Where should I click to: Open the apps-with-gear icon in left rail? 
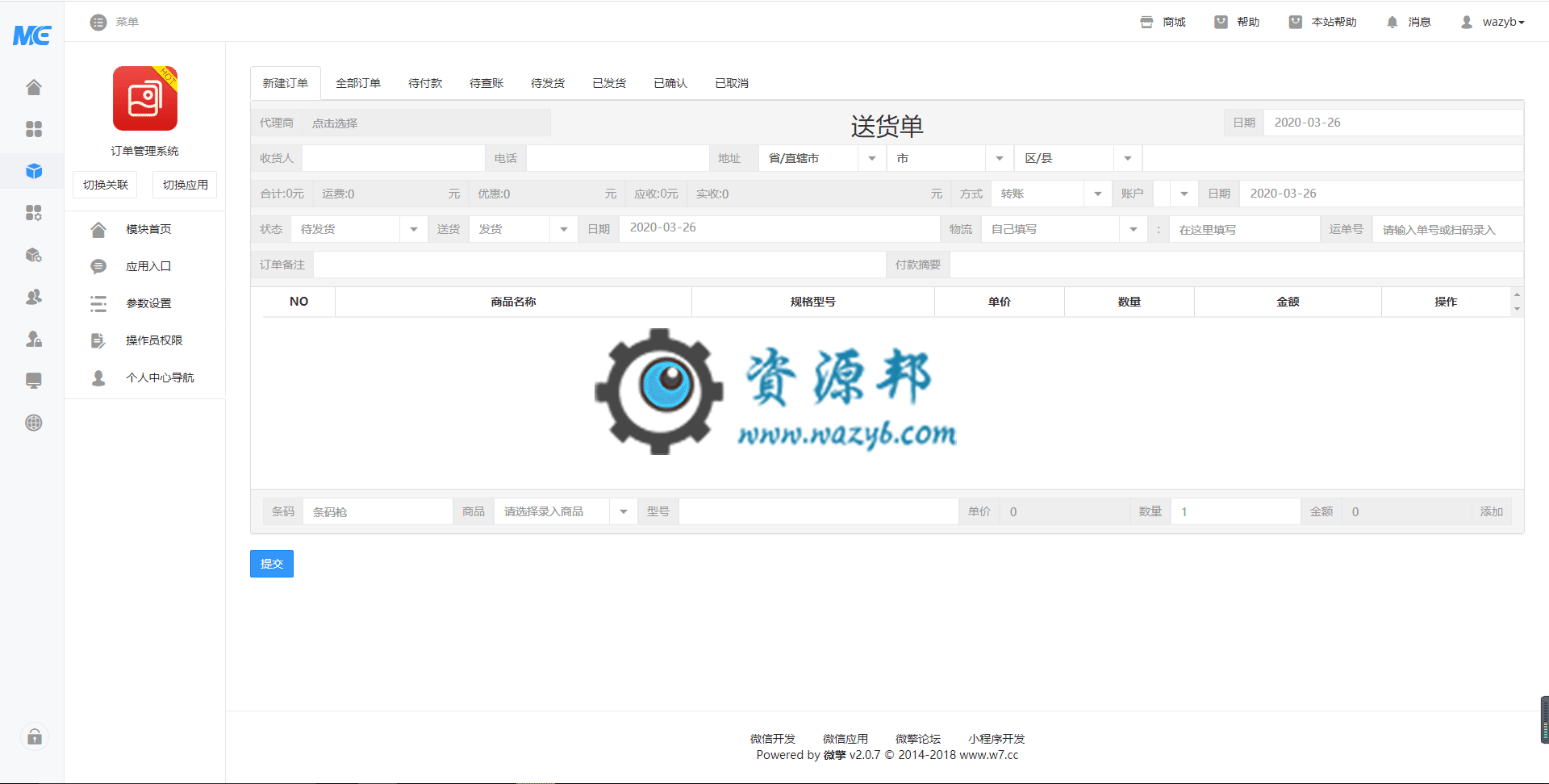(34, 213)
